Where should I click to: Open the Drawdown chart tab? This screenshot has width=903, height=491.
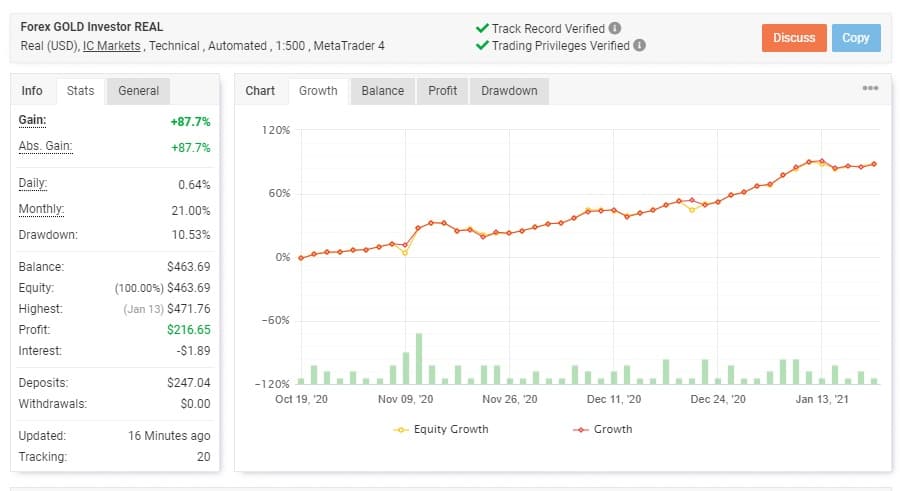click(x=509, y=91)
